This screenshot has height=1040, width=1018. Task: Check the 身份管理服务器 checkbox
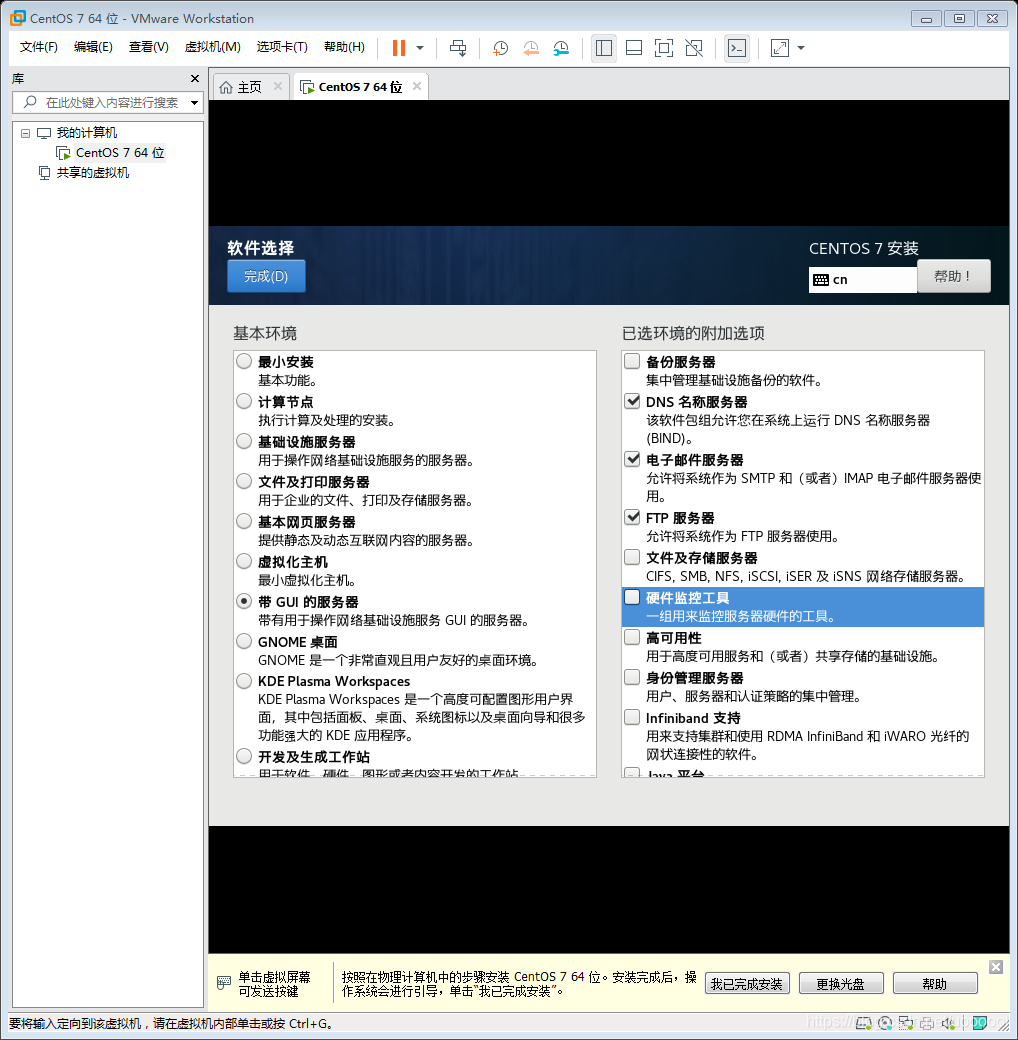click(632, 677)
